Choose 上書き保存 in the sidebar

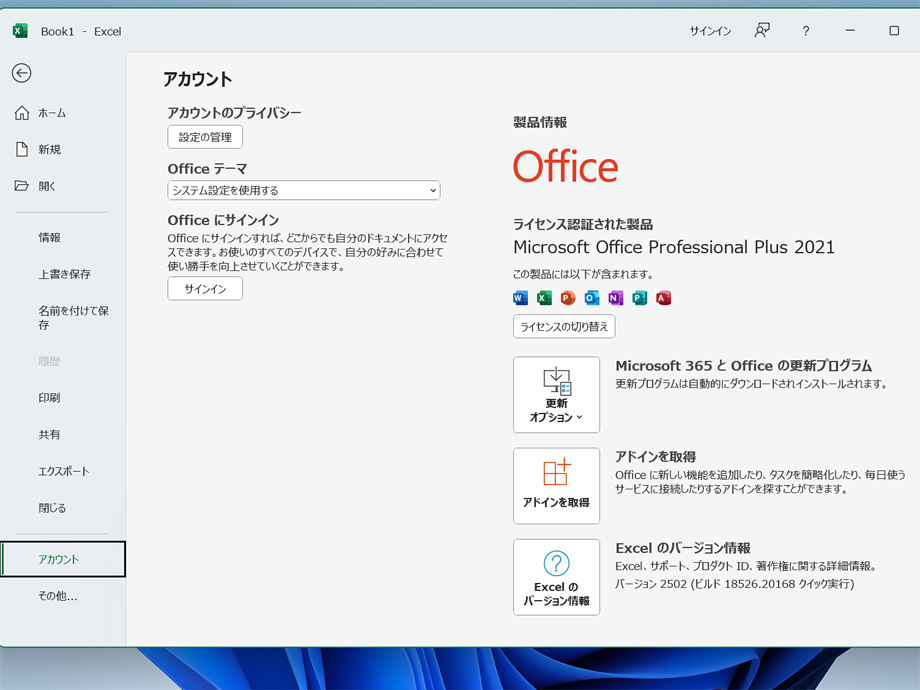(63, 274)
